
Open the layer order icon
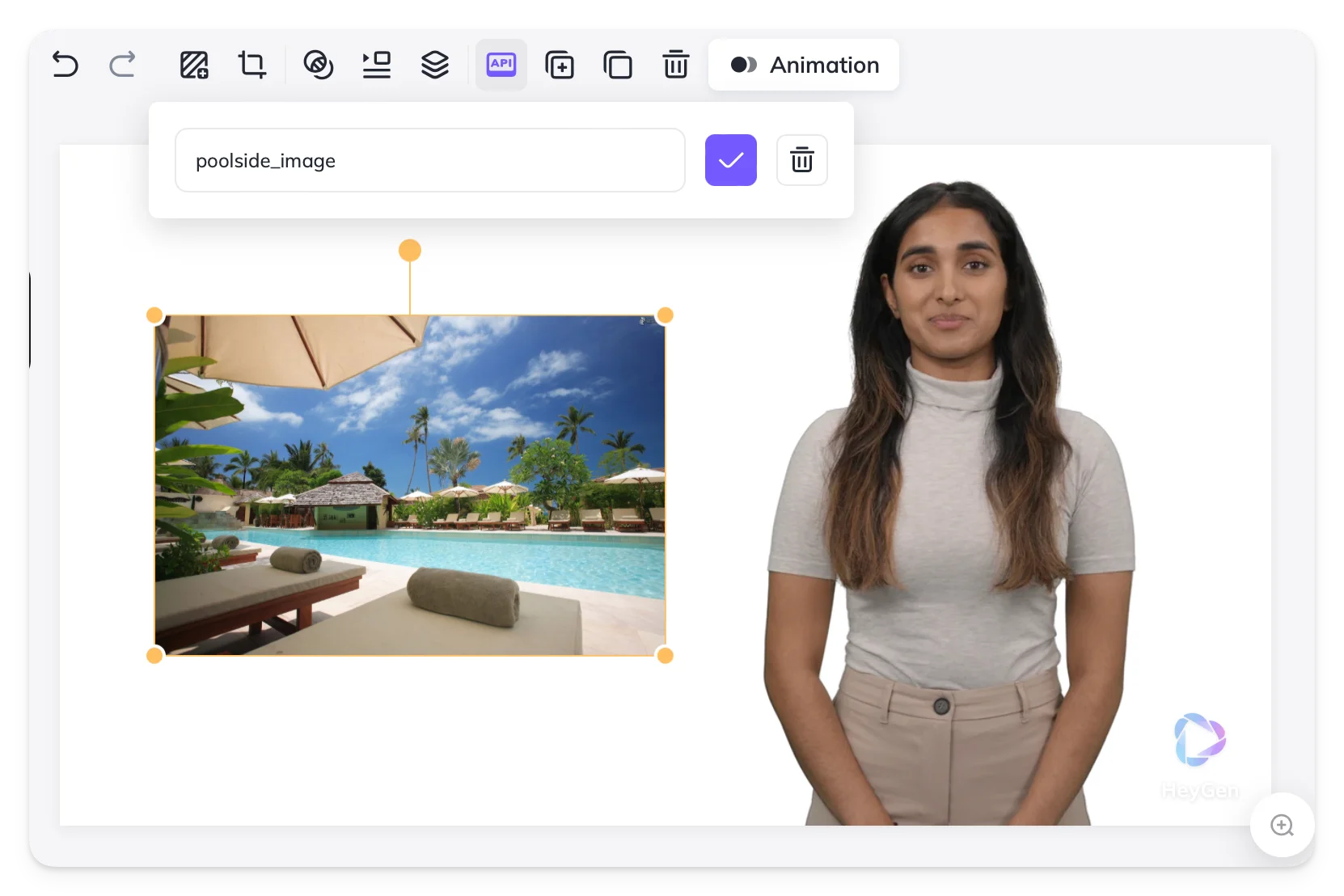pos(435,65)
